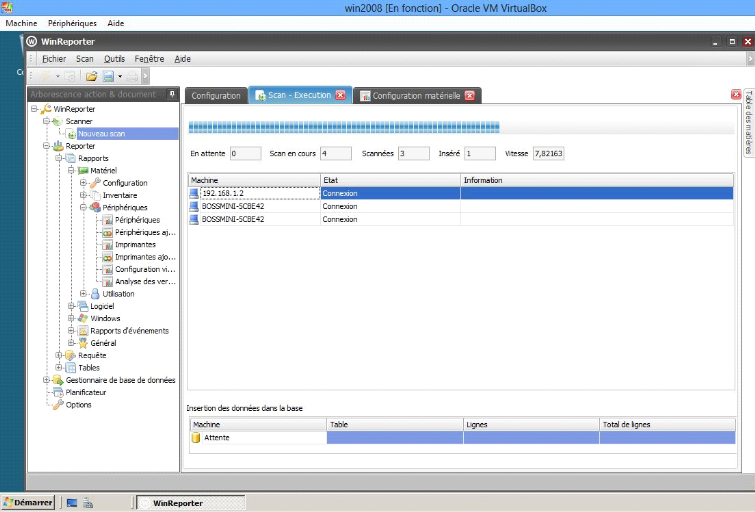755x512 pixels.
Task: Click the Scan en cours value field
Action: tap(336, 154)
